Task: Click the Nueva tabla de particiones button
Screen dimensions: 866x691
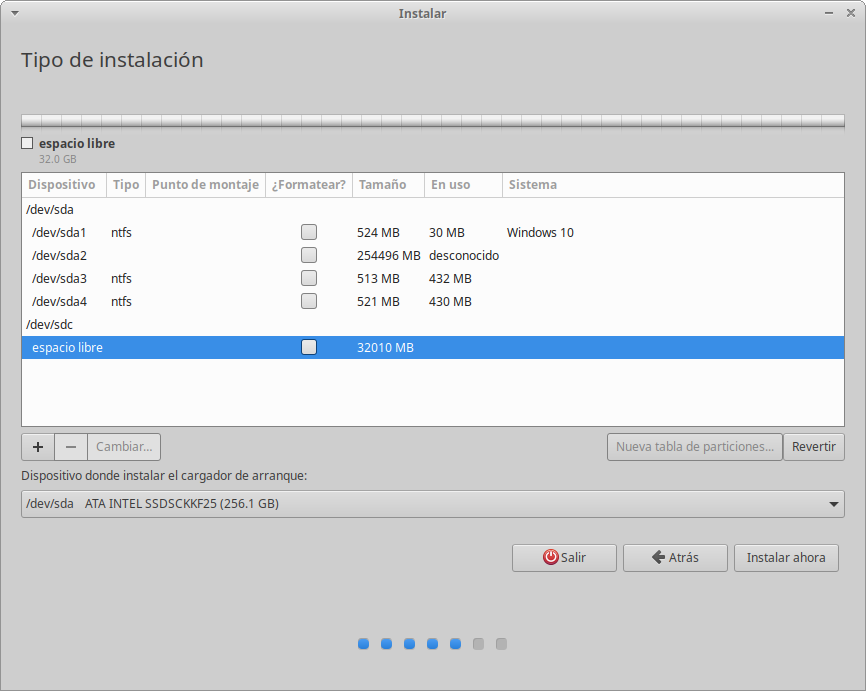Action: point(694,446)
